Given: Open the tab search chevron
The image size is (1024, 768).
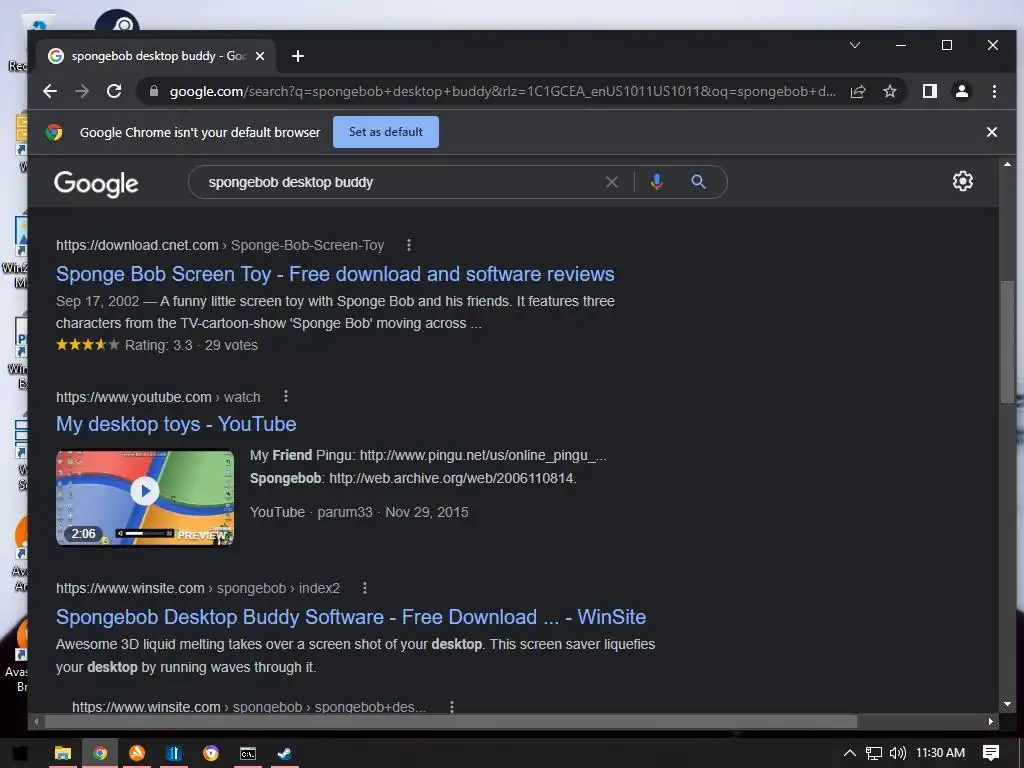Looking at the screenshot, I should (855, 45).
